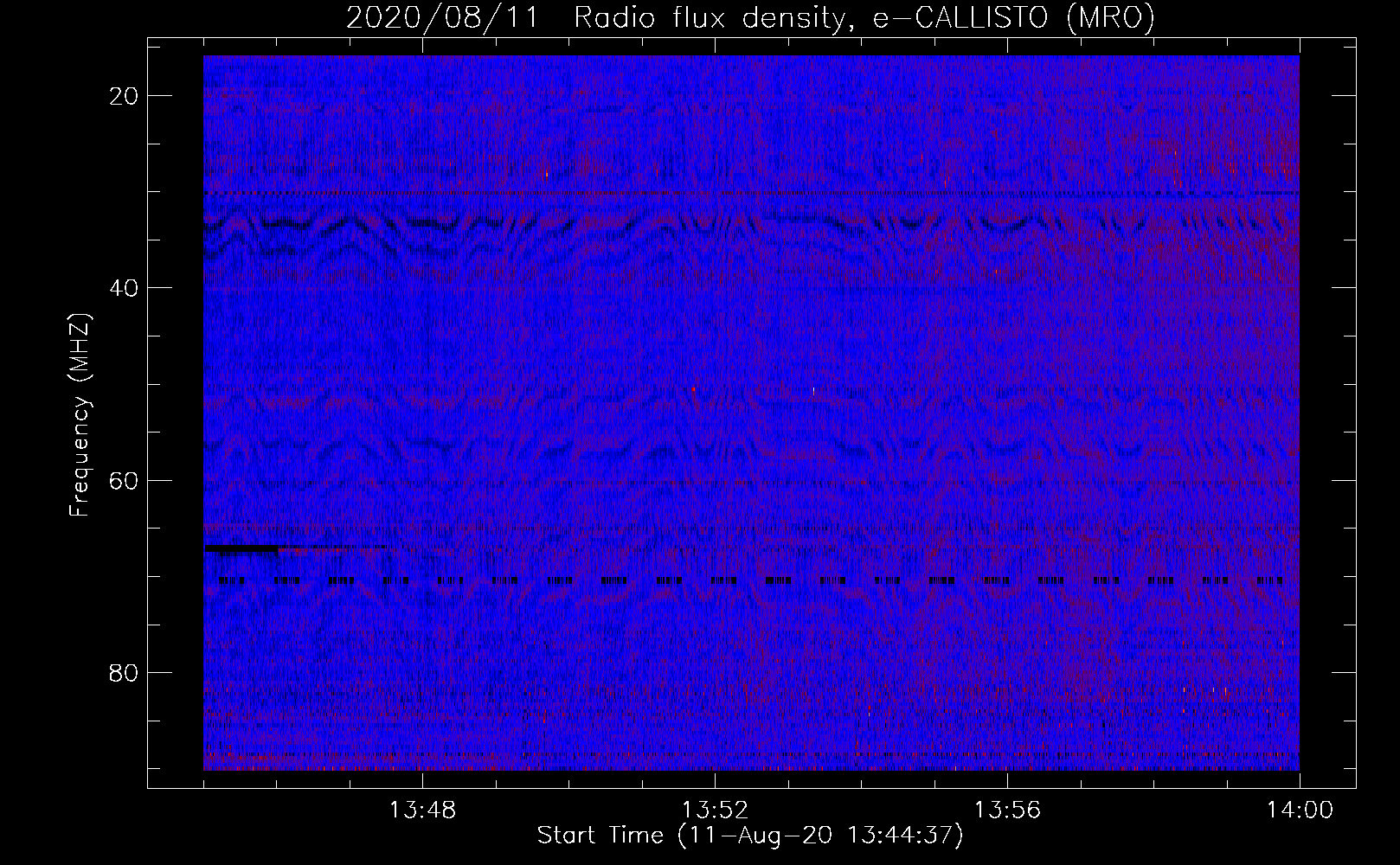This screenshot has height=865, width=1400.
Task: Click the 'Start Time (11-Aug-20 13:44:37)' label
Action: (x=750, y=836)
